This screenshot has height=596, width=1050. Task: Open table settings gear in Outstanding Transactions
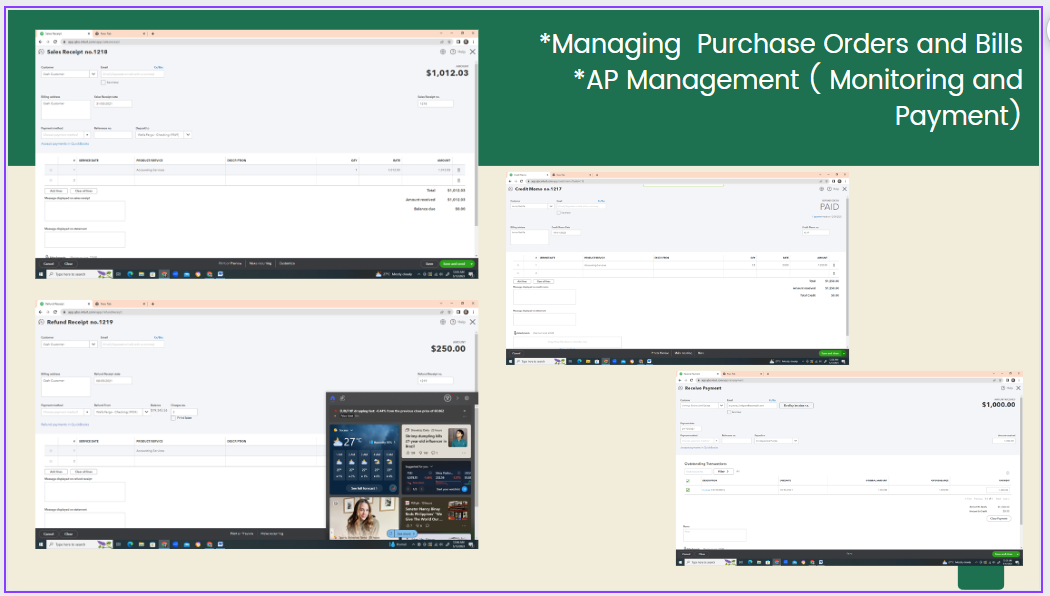click(x=1008, y=473)
